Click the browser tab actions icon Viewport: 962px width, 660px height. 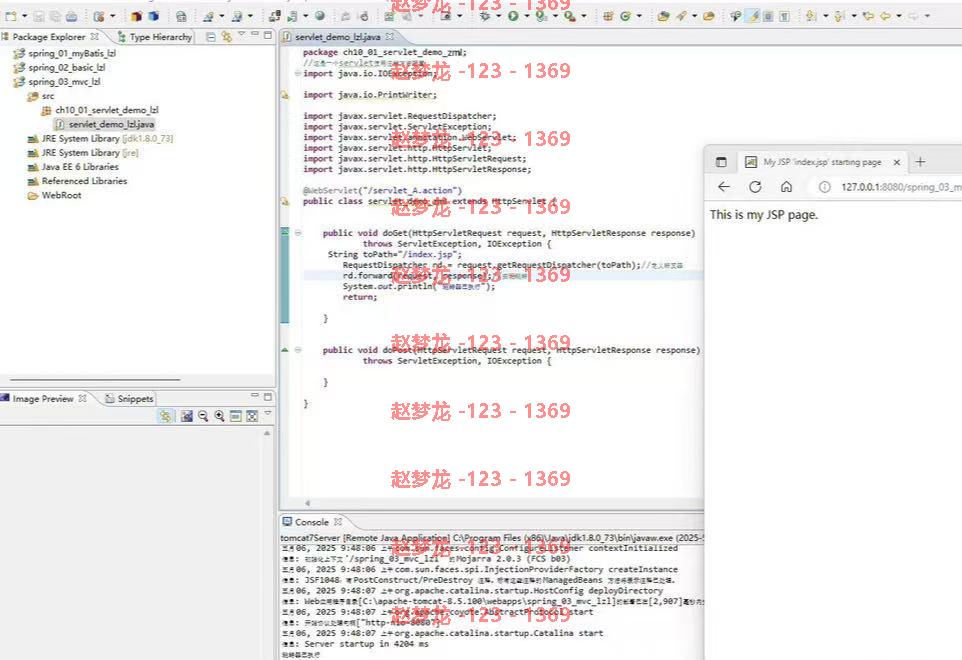(x=722, y=162)
